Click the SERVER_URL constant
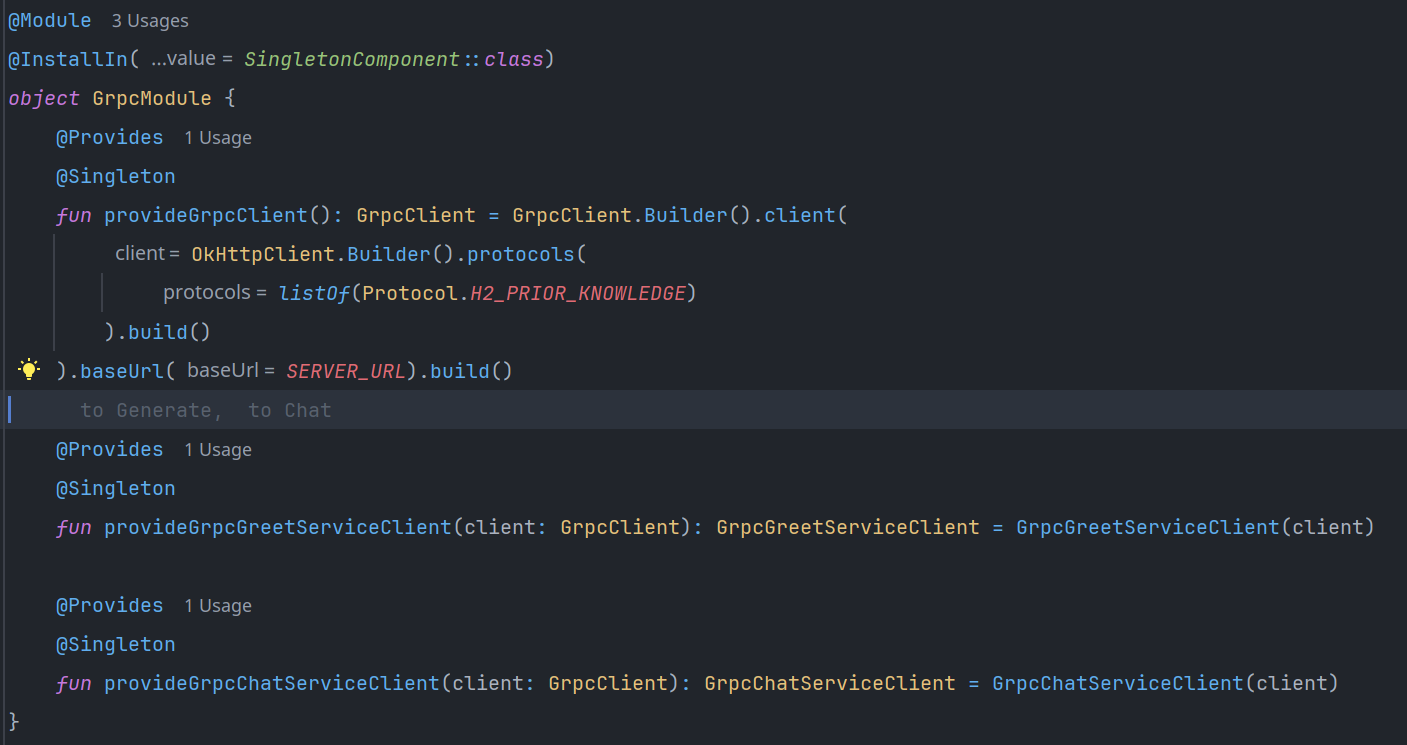 pyautogui.click(x=345, y=372)
